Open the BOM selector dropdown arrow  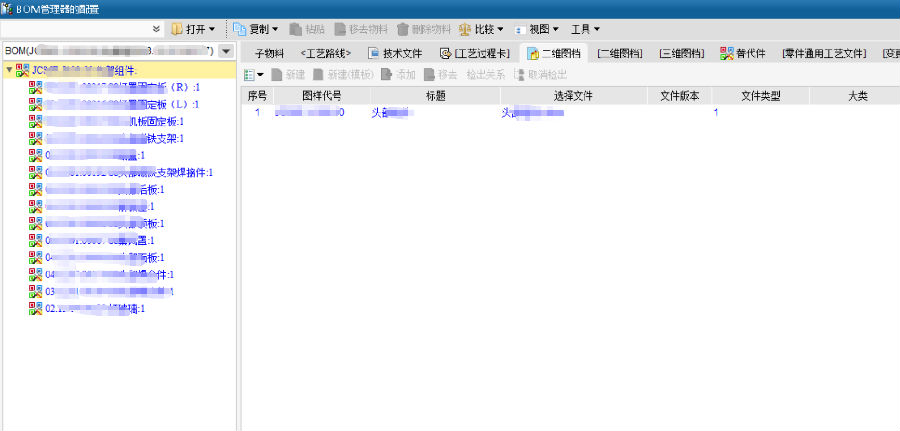pyautogui.click(x=226, y=51)
